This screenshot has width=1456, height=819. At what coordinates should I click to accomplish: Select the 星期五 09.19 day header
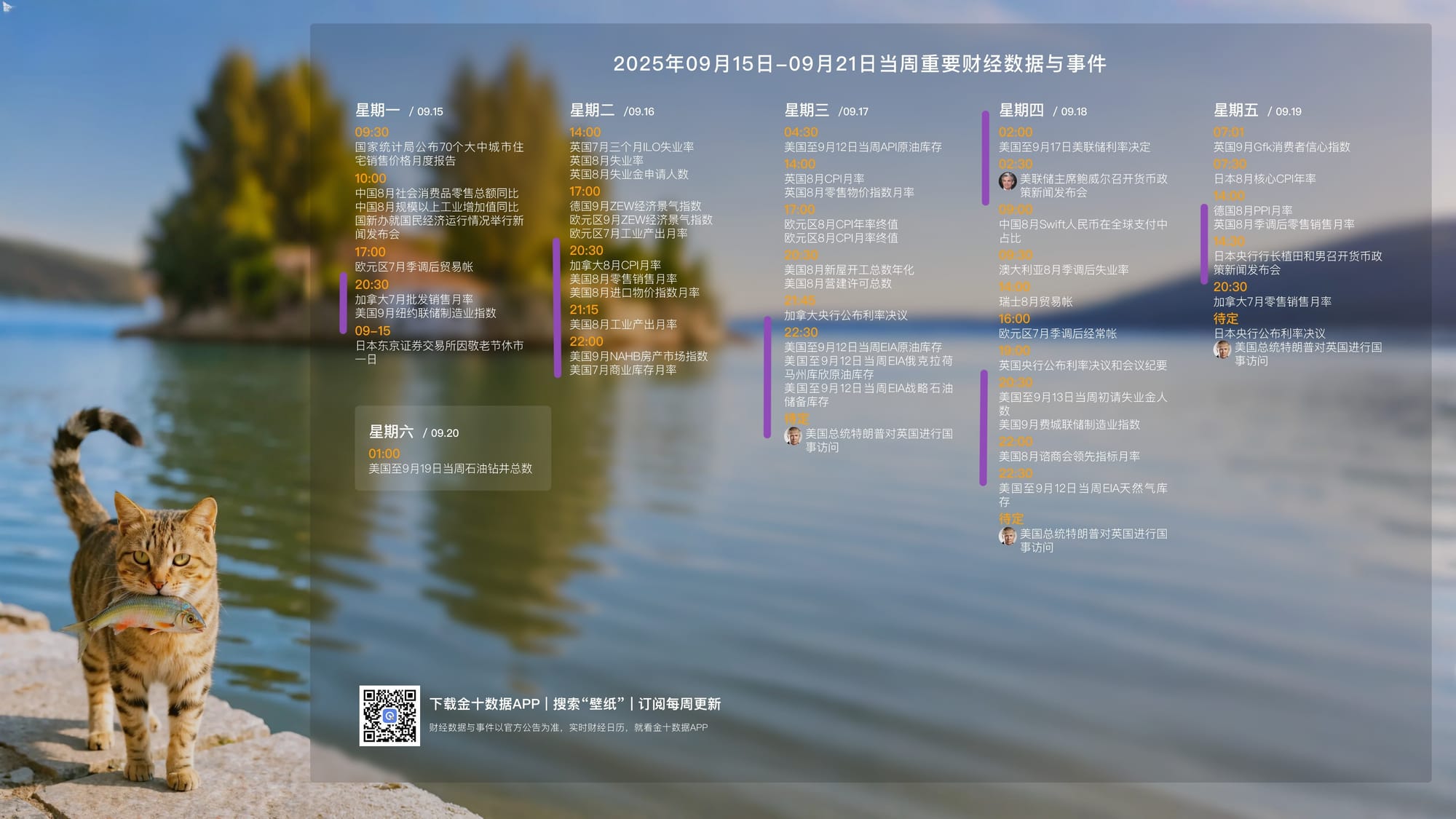pyautogui.click(x=1257, y=111)
